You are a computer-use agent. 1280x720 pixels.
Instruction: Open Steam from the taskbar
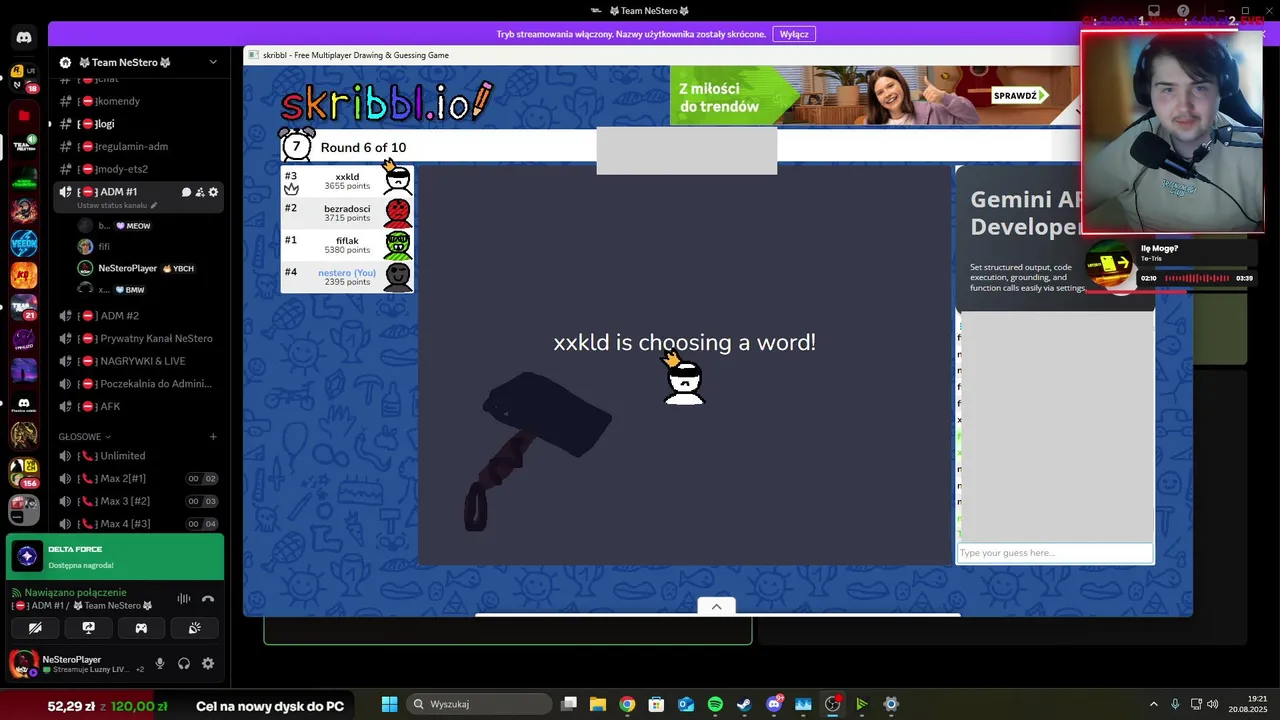click(x=744, y=704)
